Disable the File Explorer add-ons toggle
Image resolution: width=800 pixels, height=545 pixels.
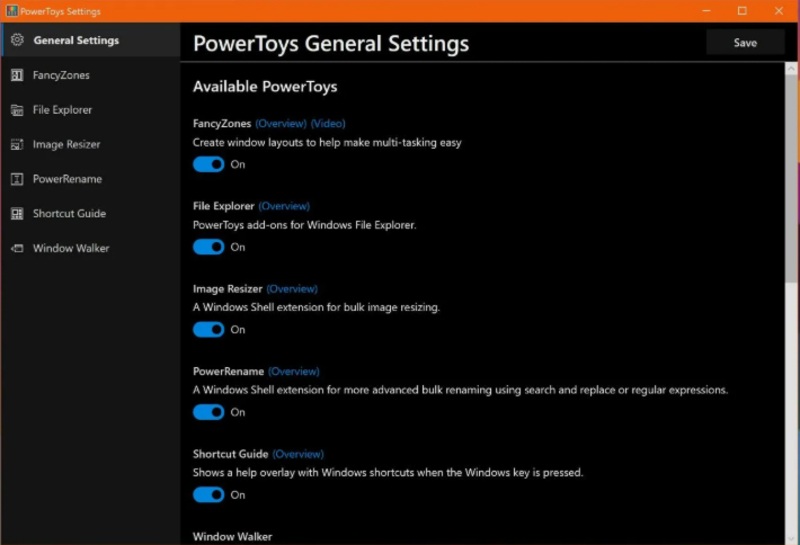pyautogui.click(x=208, y=247)
